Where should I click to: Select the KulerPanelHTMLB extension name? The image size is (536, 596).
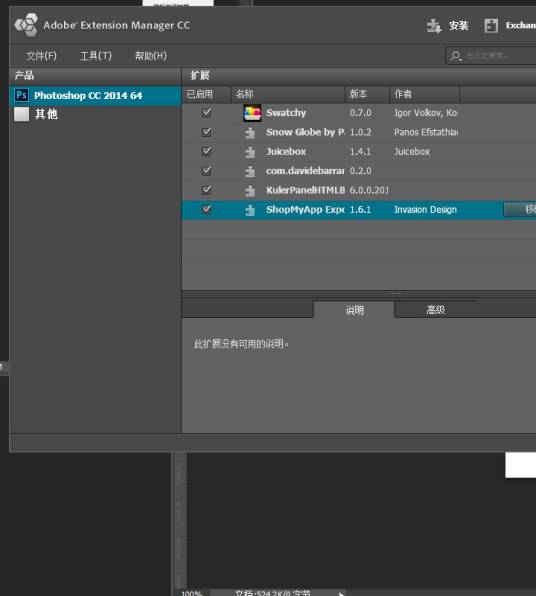305,190
